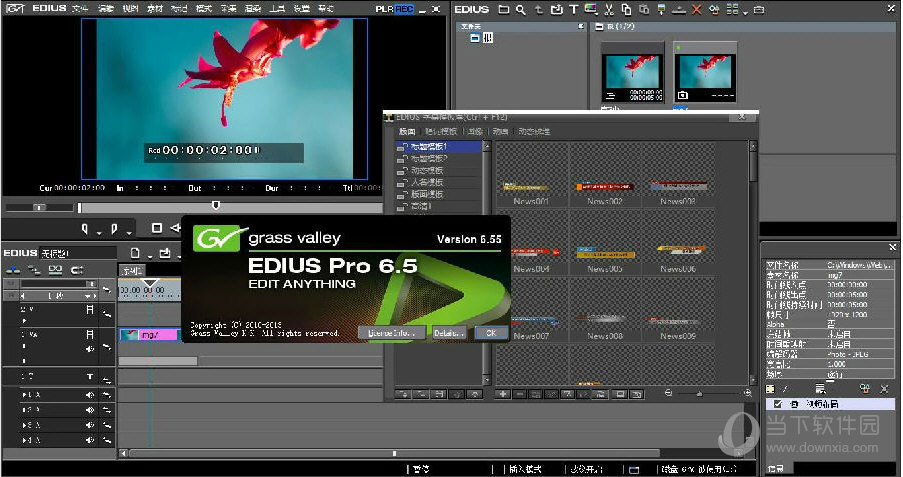Click the Stop button in player controls

pos(157,229)
